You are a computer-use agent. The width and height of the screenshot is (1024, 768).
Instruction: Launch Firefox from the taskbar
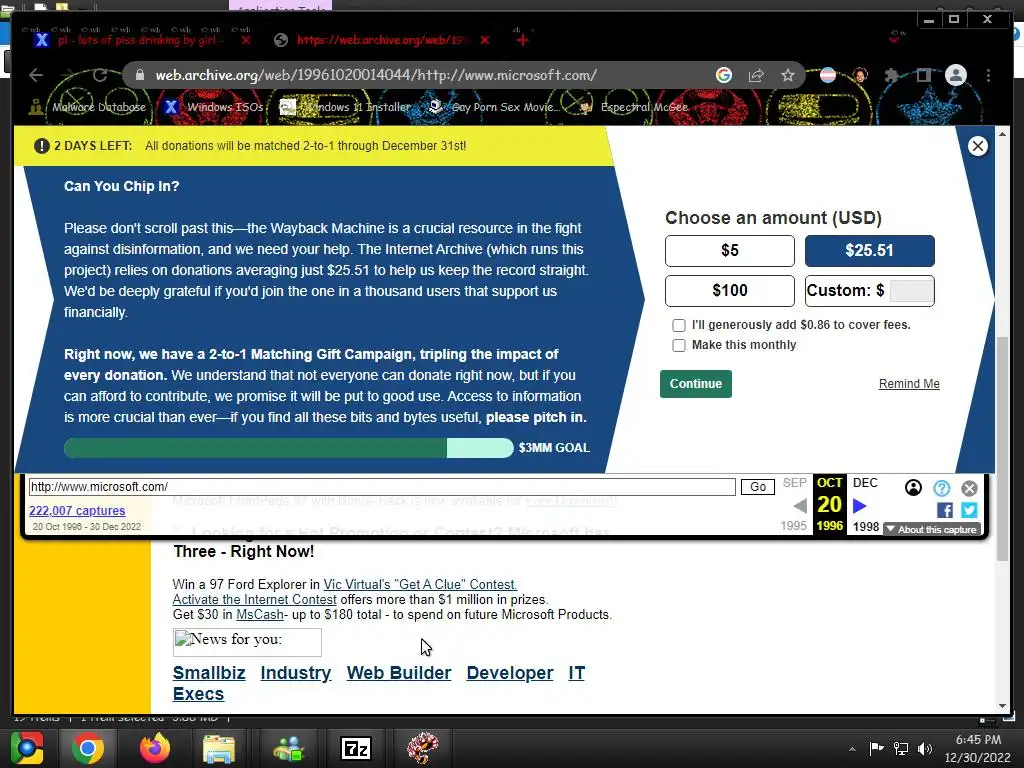(154, 748)
